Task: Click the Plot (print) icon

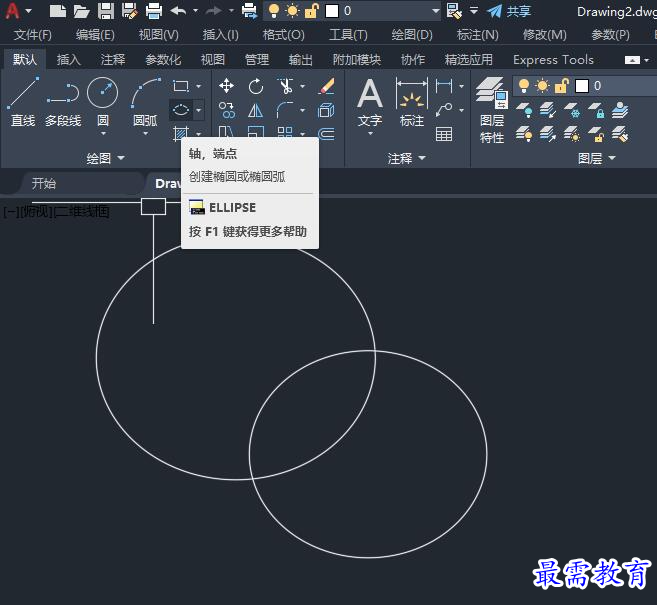Action: click(x=154, y=11)
